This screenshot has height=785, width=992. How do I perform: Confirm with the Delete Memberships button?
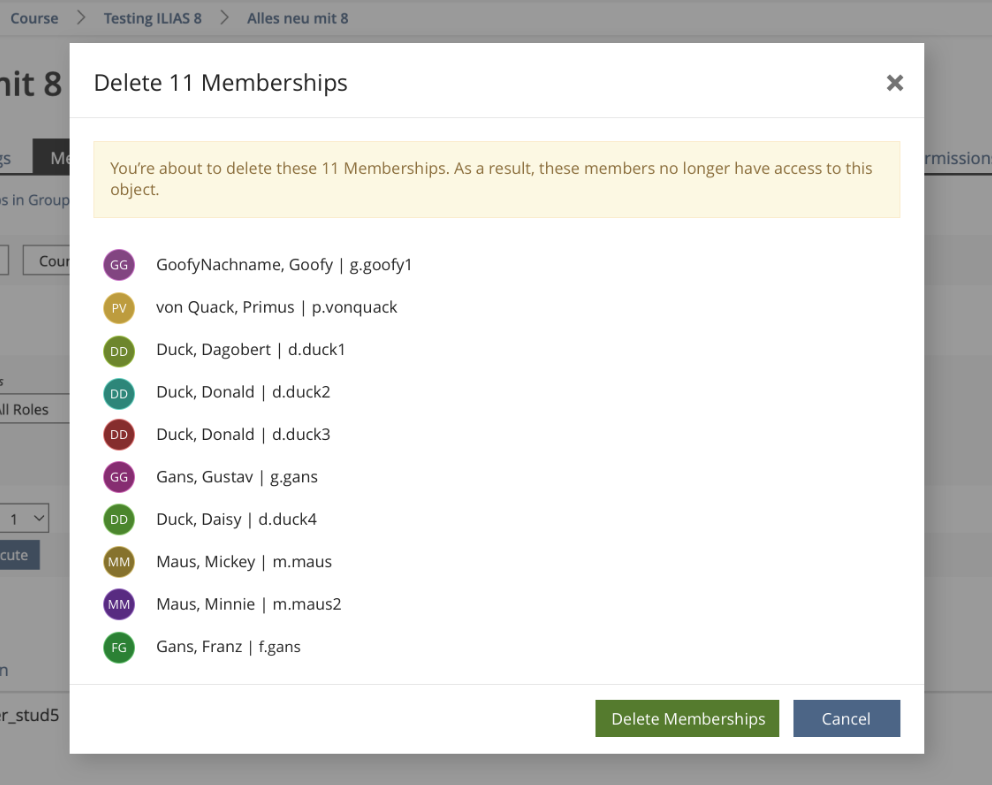687,719
